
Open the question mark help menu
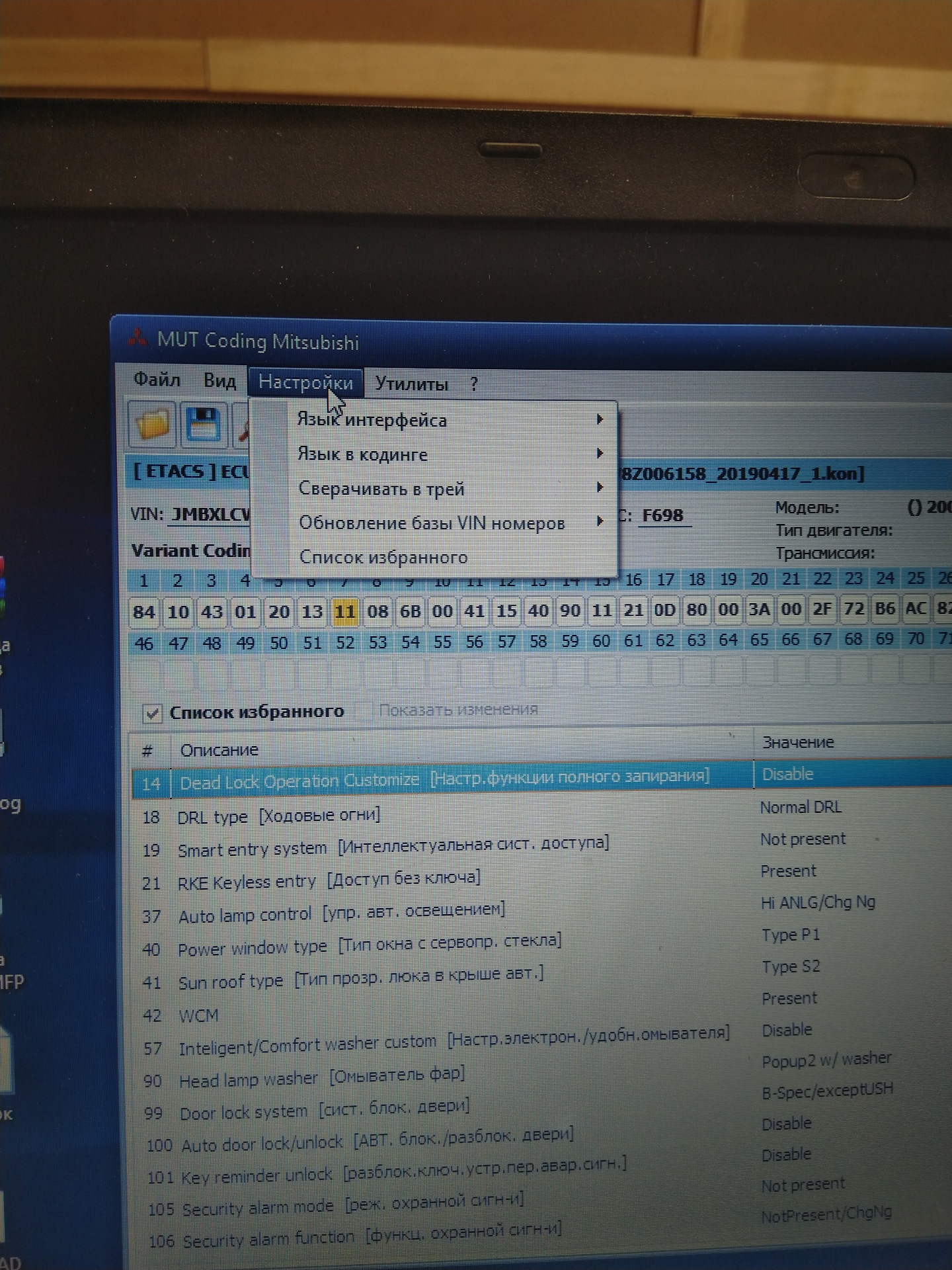[x=473, y=384]
